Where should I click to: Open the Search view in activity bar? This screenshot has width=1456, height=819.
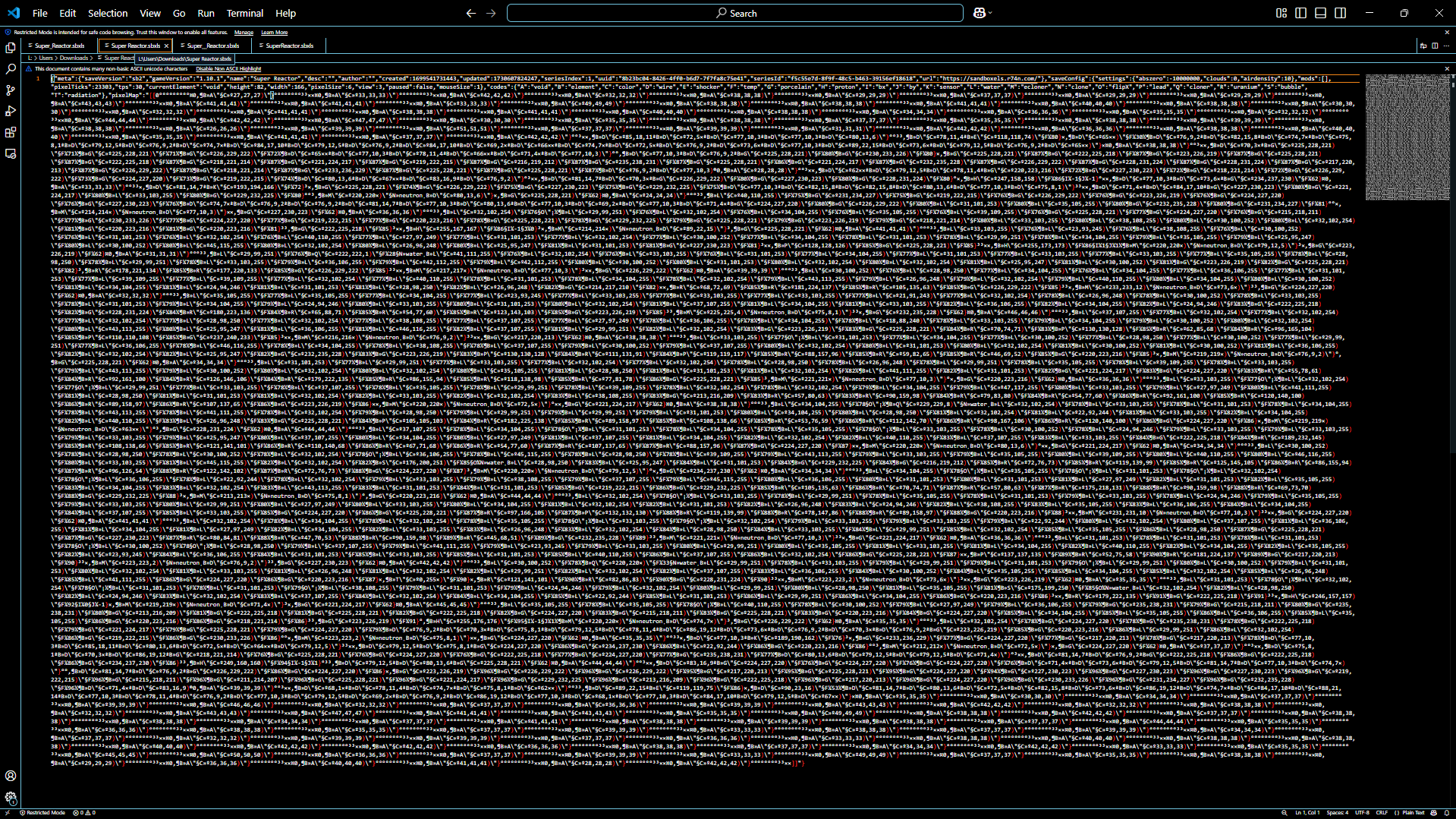[x=11, y=68]
